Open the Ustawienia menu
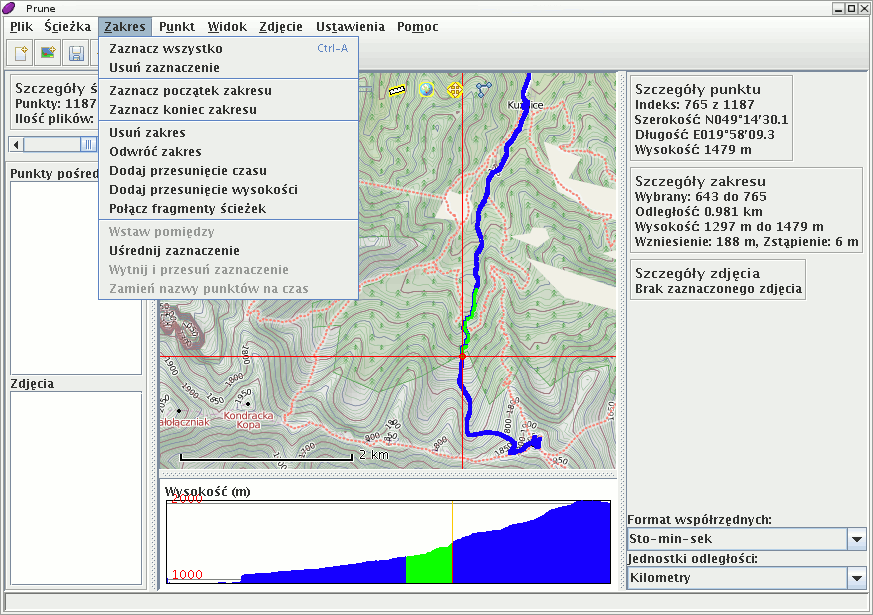The height and width of the screenshot is (615, 873). (x=349, y=27)
